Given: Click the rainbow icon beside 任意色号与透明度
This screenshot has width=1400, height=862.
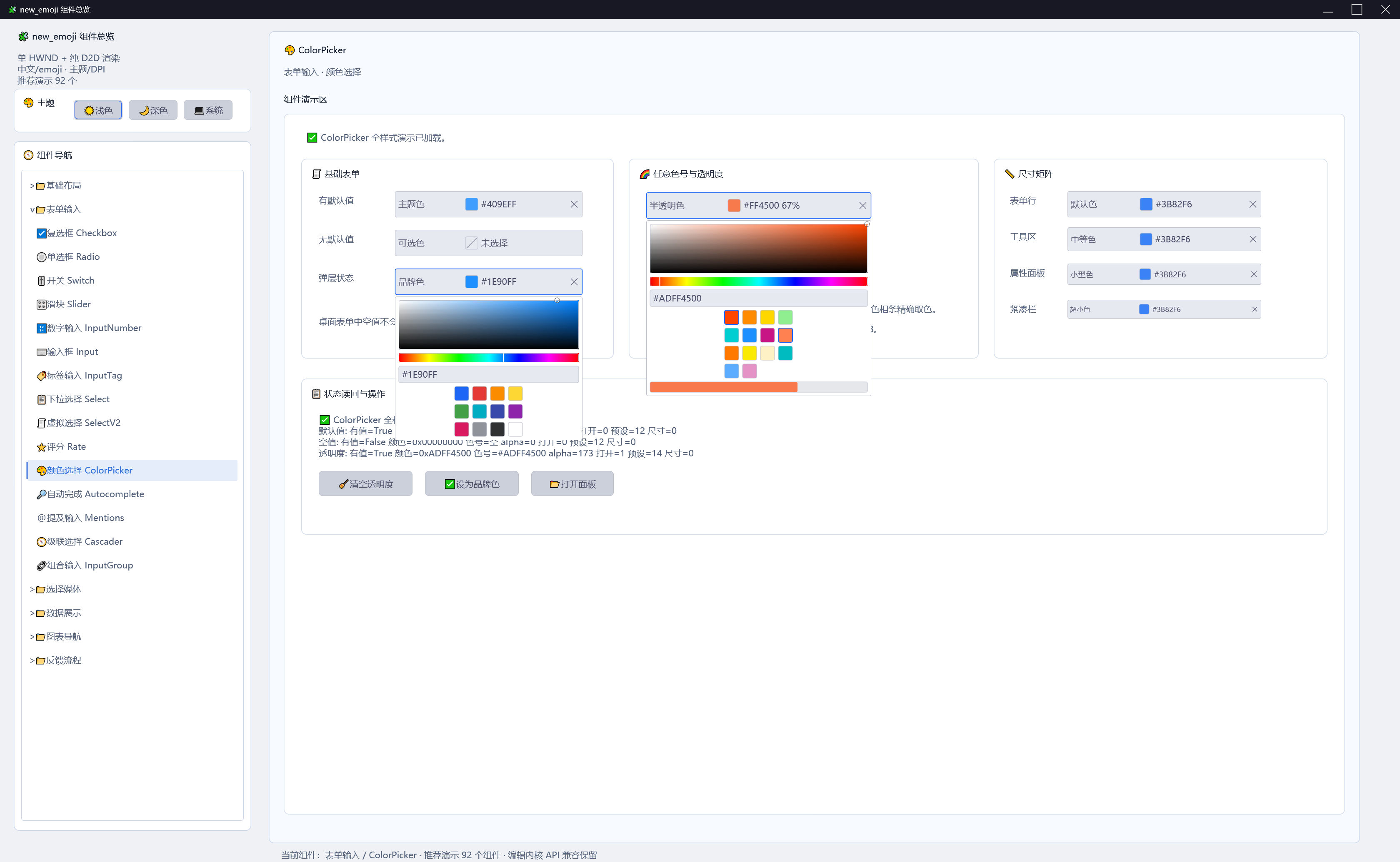Looking at the screenshot, I should click(645, 174).
